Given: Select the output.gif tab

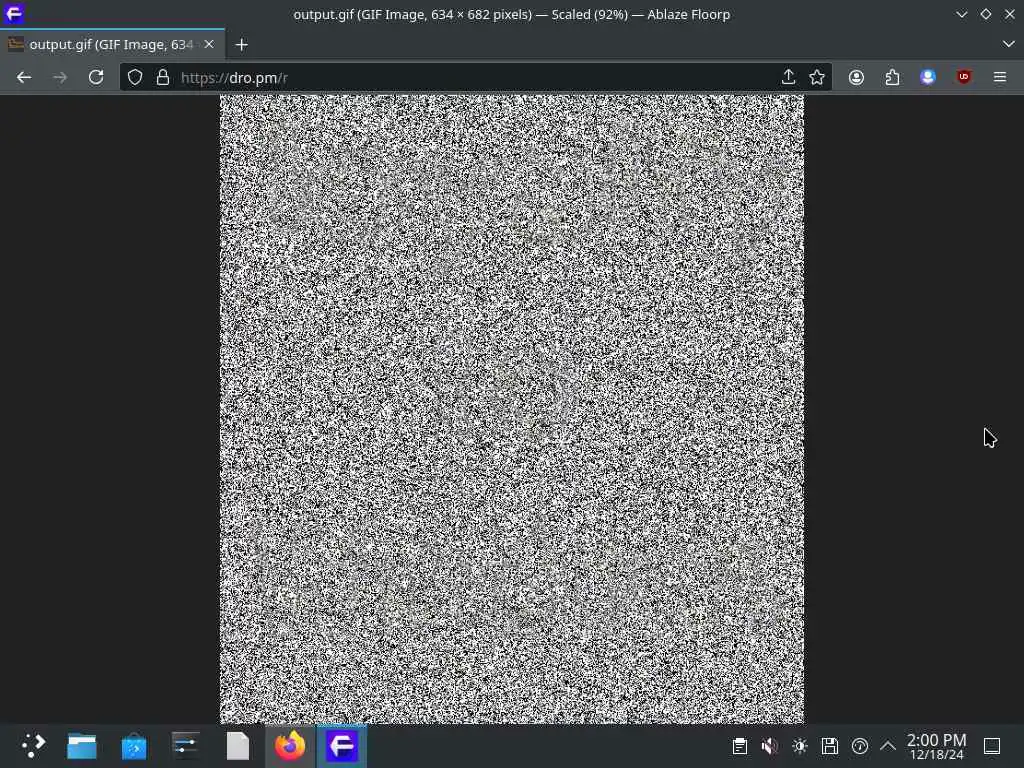Looking at the screenshot, I should pos(112,44).
